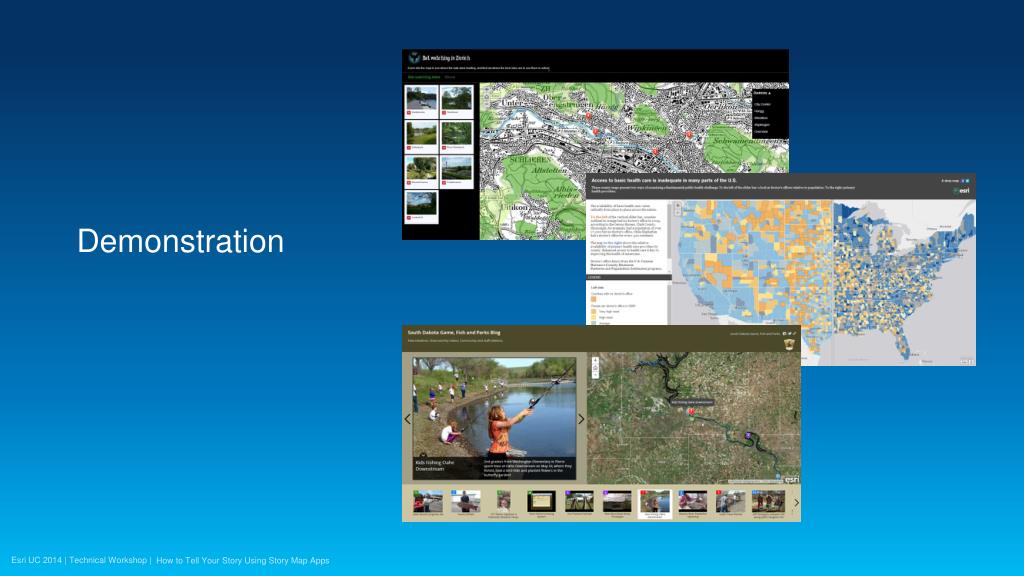This screenshot has width=1024, height=576.
Task: Click the esri logo on South Dakota map
Action: click(792, 479)
